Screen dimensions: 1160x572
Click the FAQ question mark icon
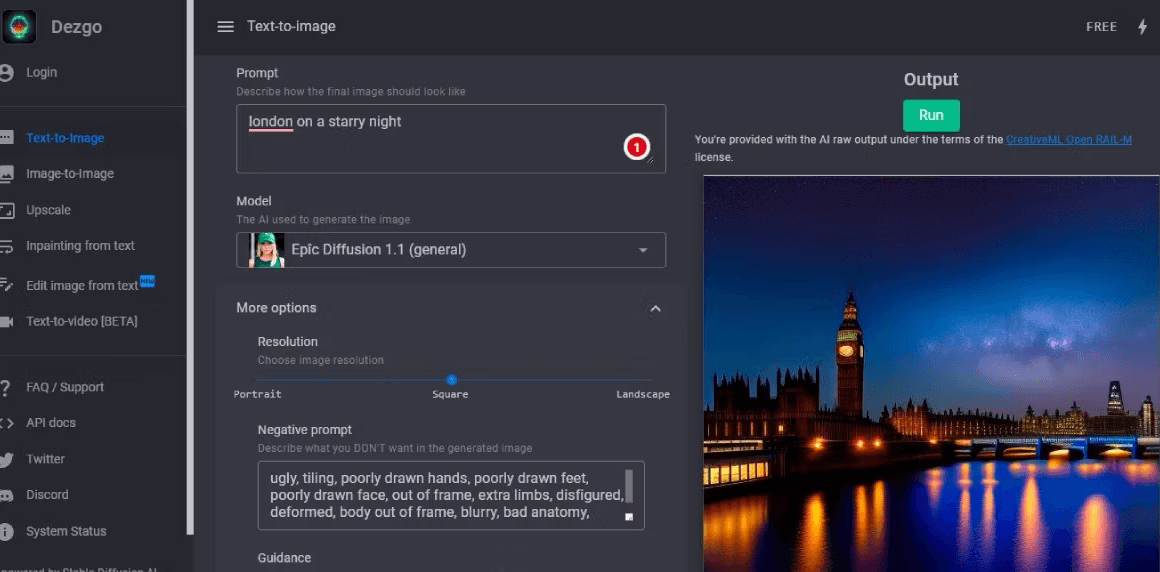pos(6,387)
